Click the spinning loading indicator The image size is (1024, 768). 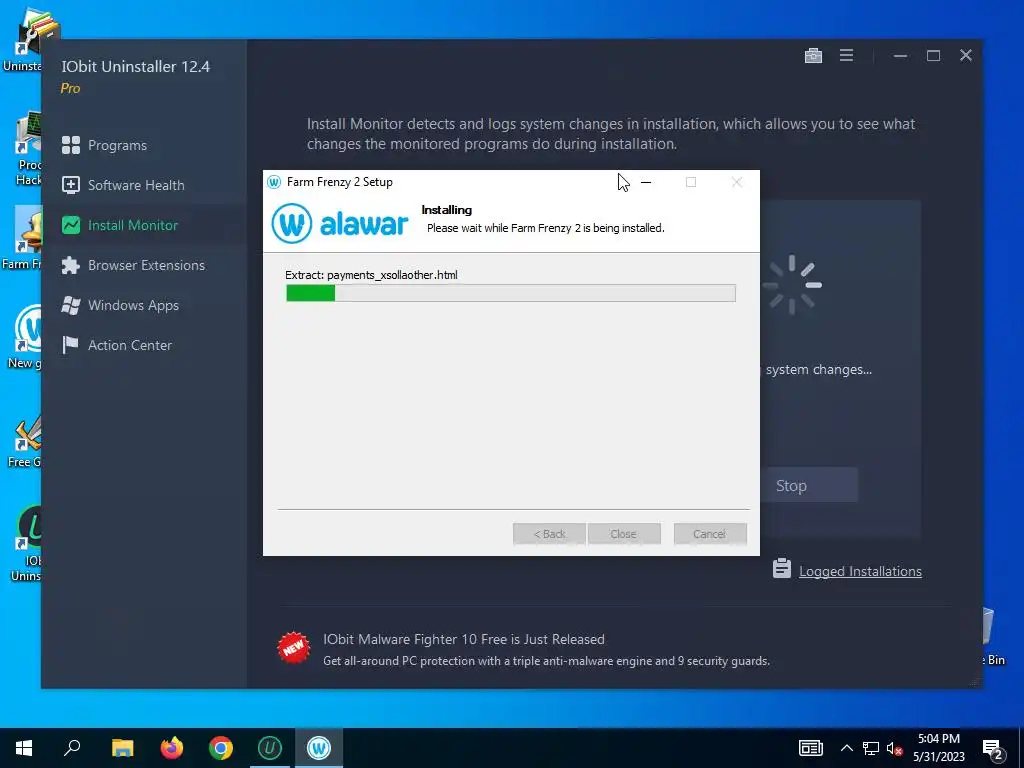click(792, 284)
